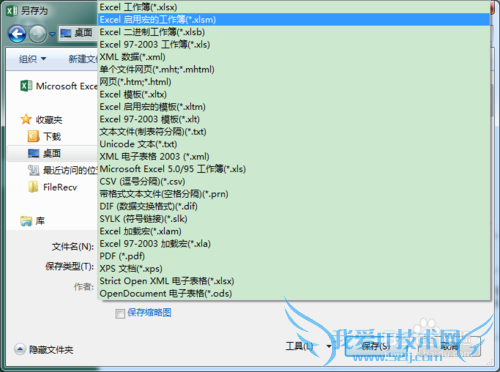
Task: Choose 带格式文本文件(空格分隔)(*.prn) type
Action: [x=294, y=194]
